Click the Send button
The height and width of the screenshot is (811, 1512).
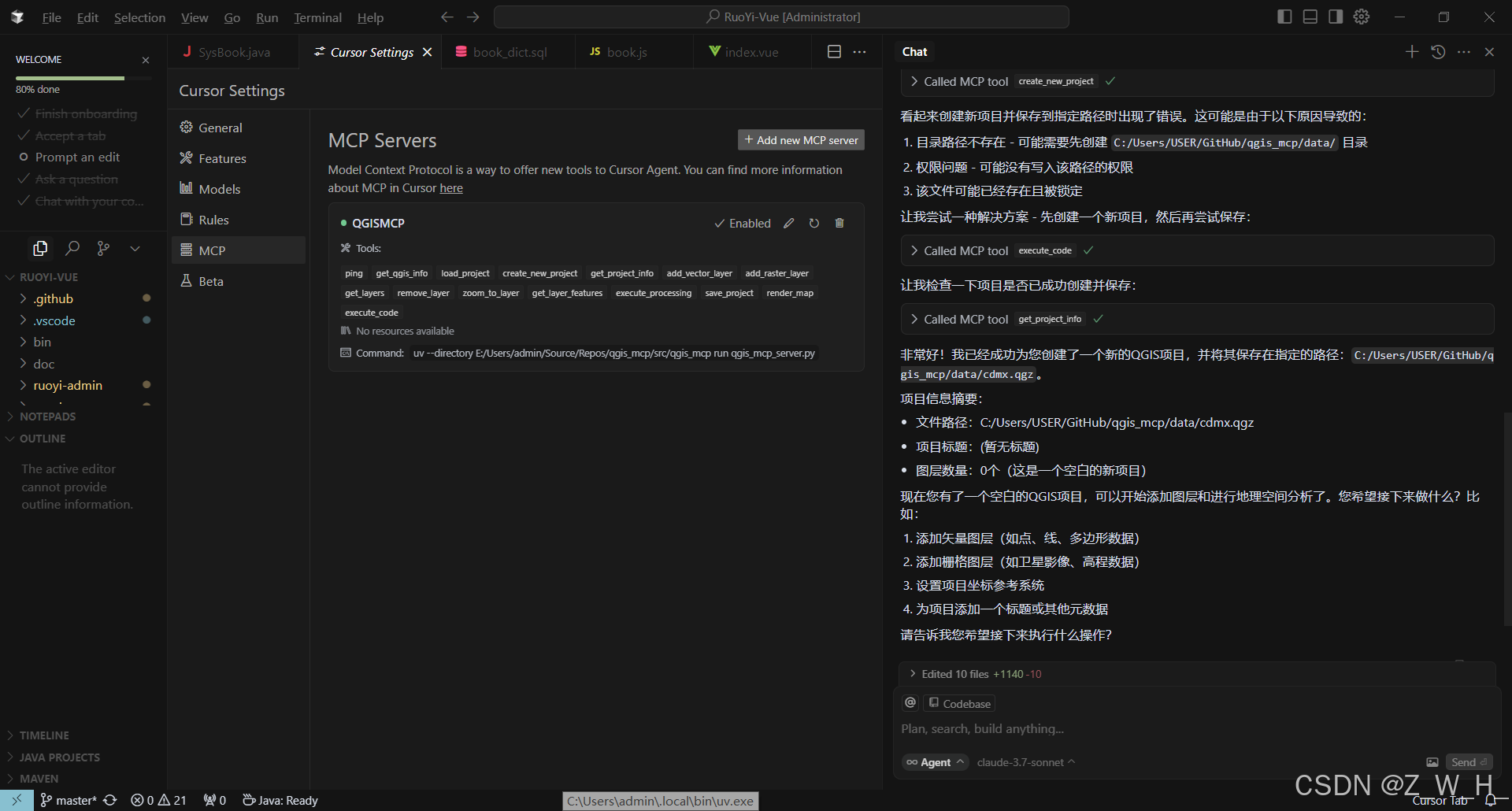tap(1469, 762)
